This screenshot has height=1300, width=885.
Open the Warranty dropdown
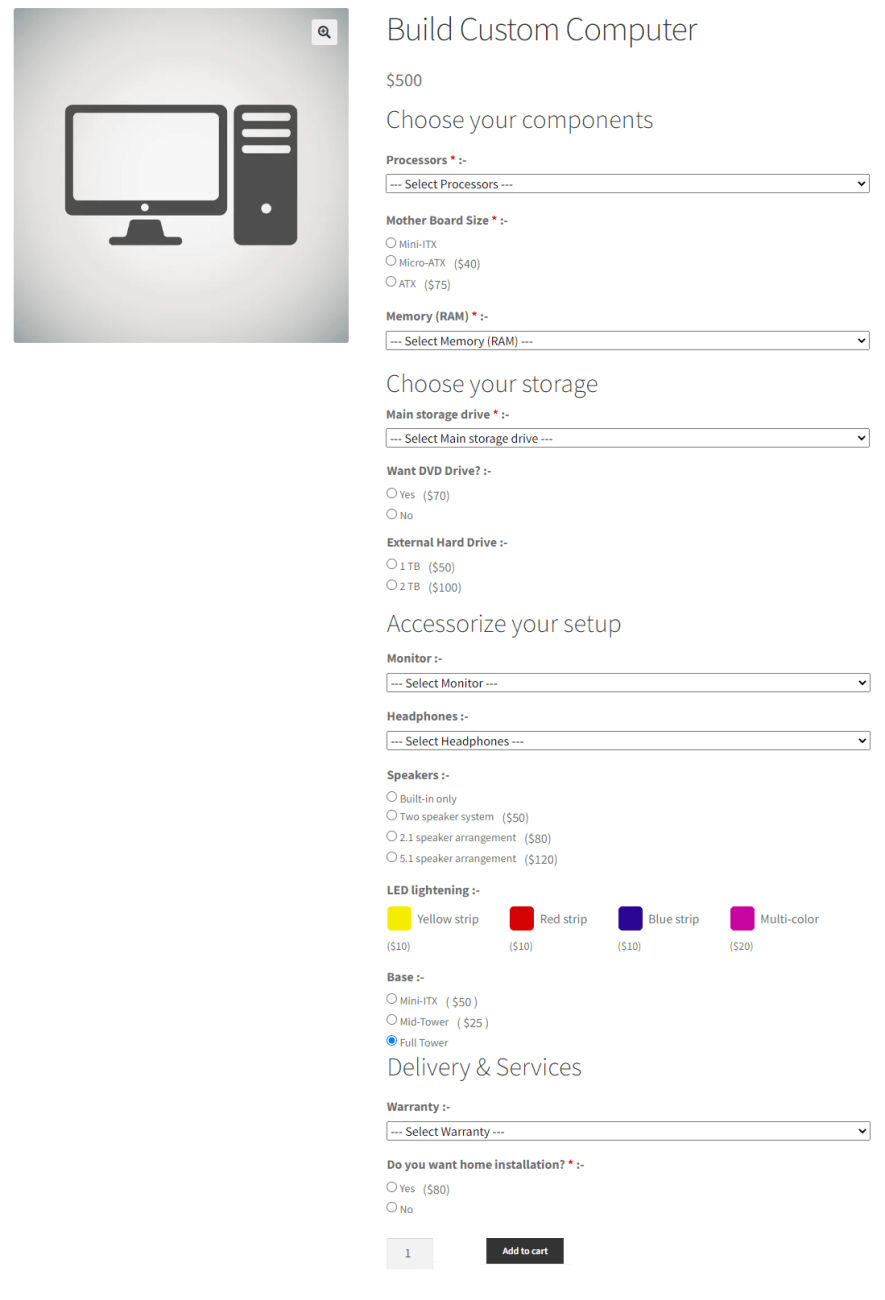[627, 1130]
